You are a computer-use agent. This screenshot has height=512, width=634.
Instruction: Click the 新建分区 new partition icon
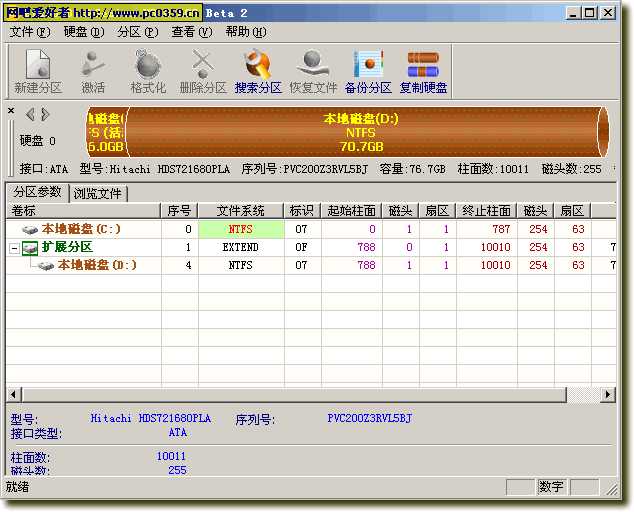[x=38, y=63]
